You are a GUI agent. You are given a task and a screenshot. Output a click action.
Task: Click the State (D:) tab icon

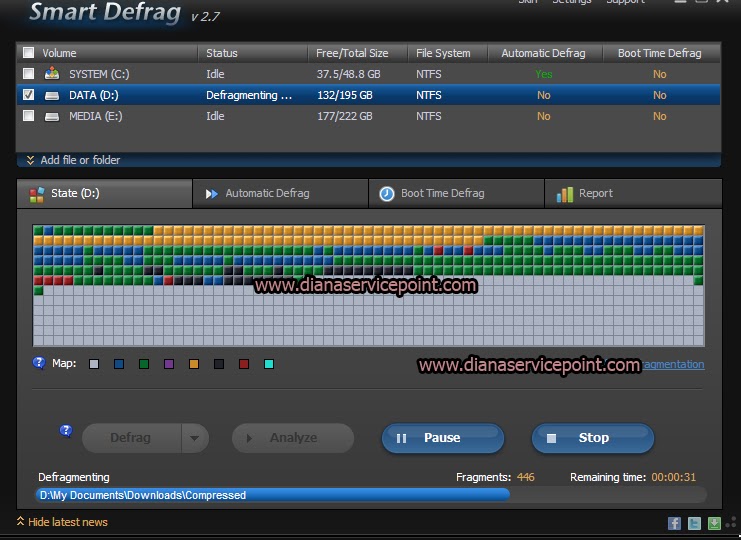pos(36,194)
